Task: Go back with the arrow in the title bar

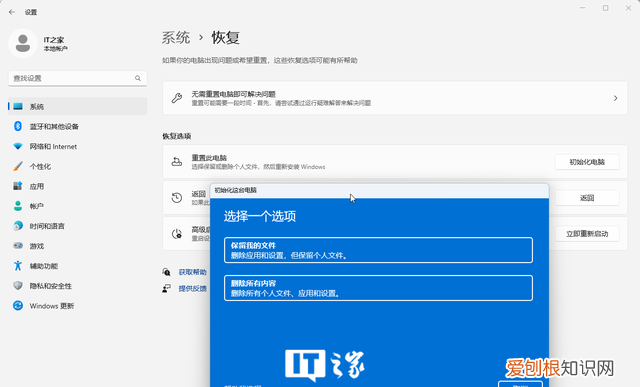Action: (12, 12)
